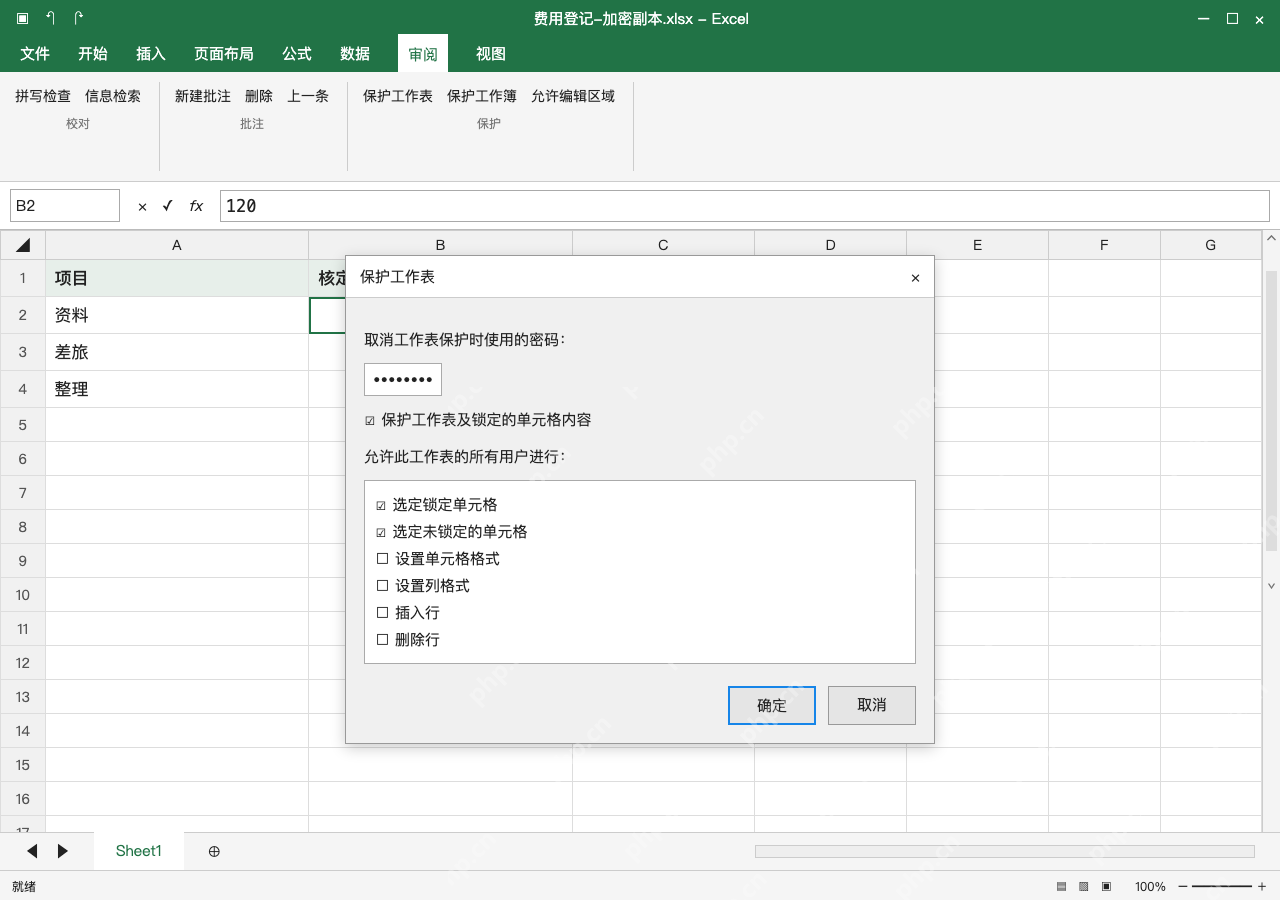Check the 插入行 permission box
This screenshot has height=900, width=1280.
382,613
